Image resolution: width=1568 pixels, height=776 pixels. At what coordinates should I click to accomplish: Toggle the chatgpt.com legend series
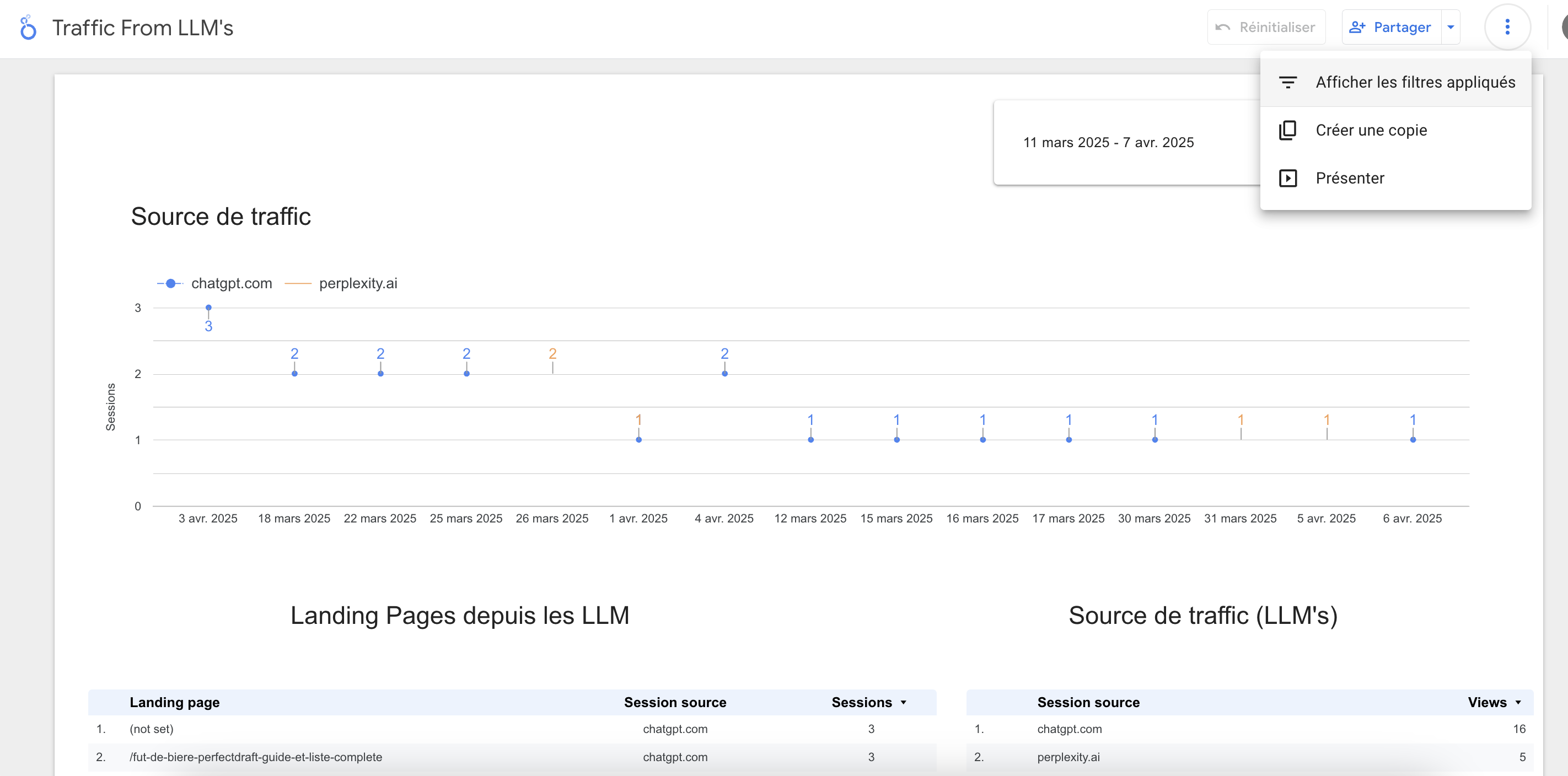point(214,284)
